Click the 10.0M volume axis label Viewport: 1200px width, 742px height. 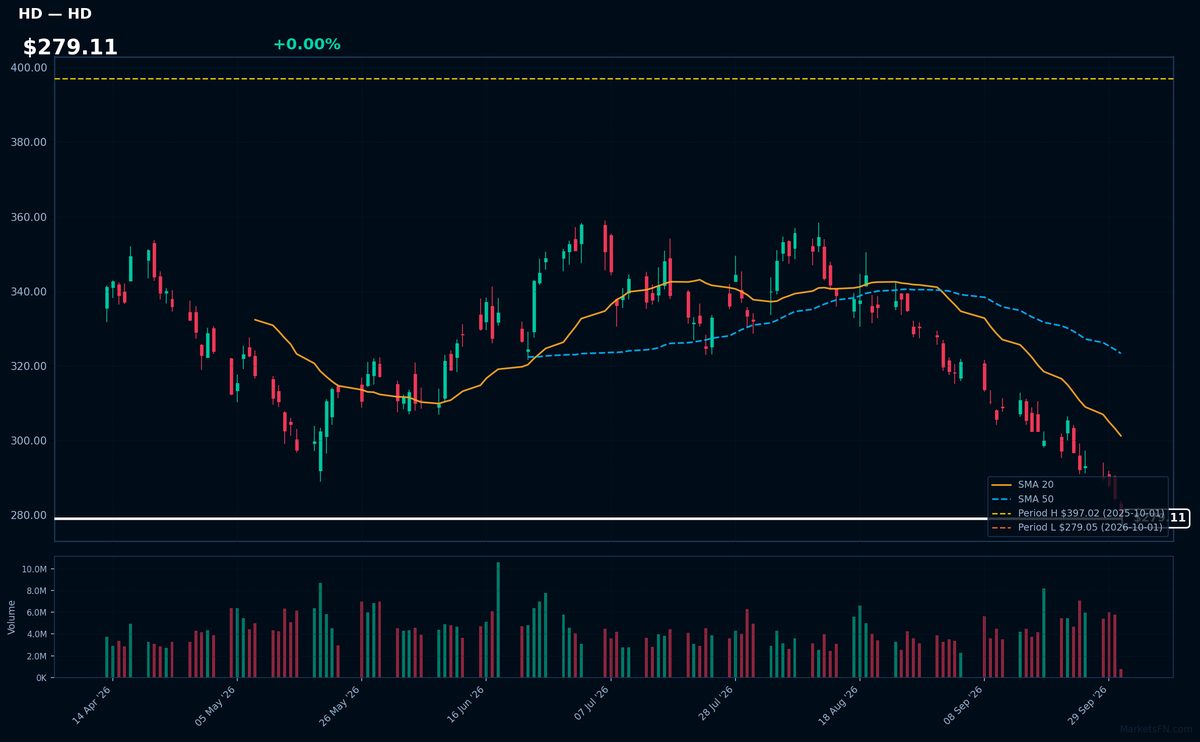point(33,569)
